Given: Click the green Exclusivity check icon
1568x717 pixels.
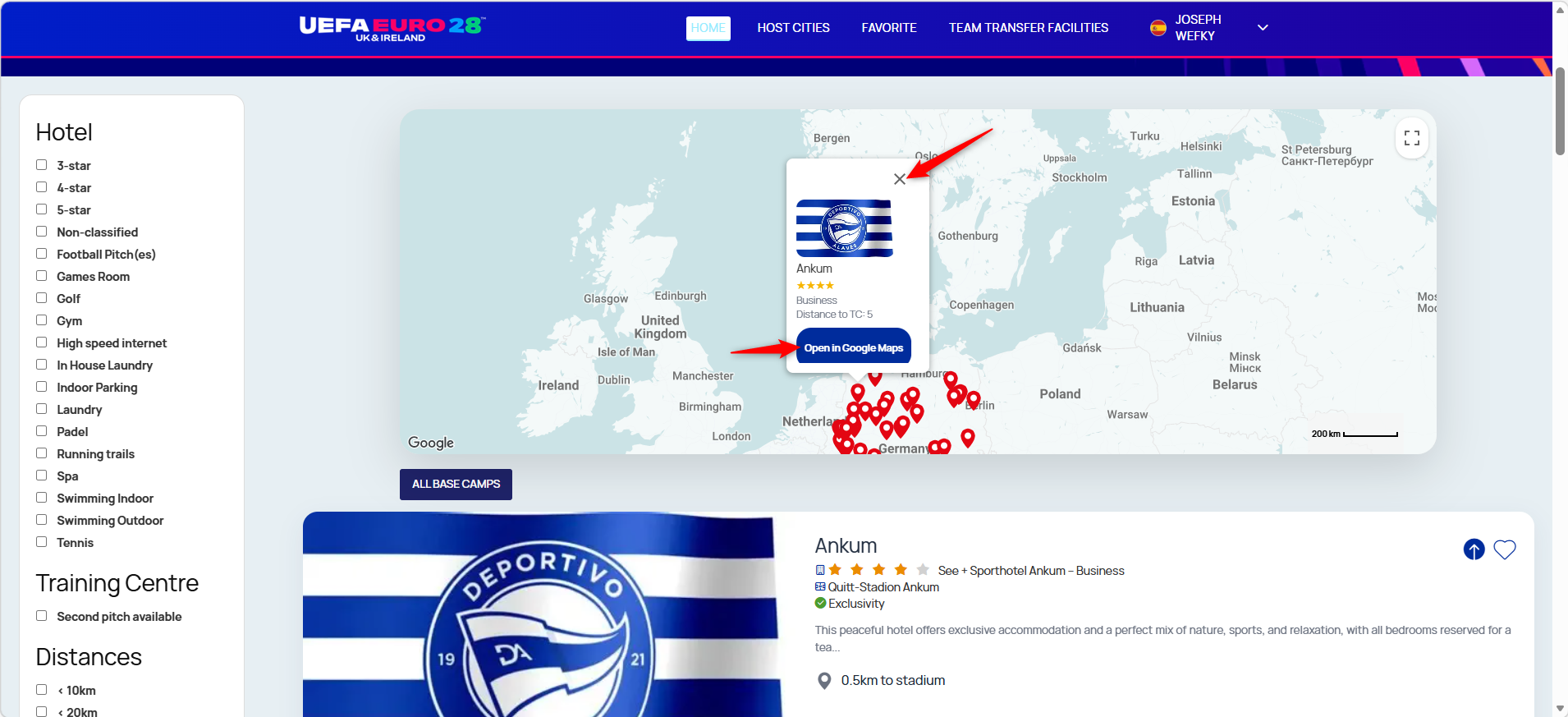Looking at the screenshot, I should point(820,603).
